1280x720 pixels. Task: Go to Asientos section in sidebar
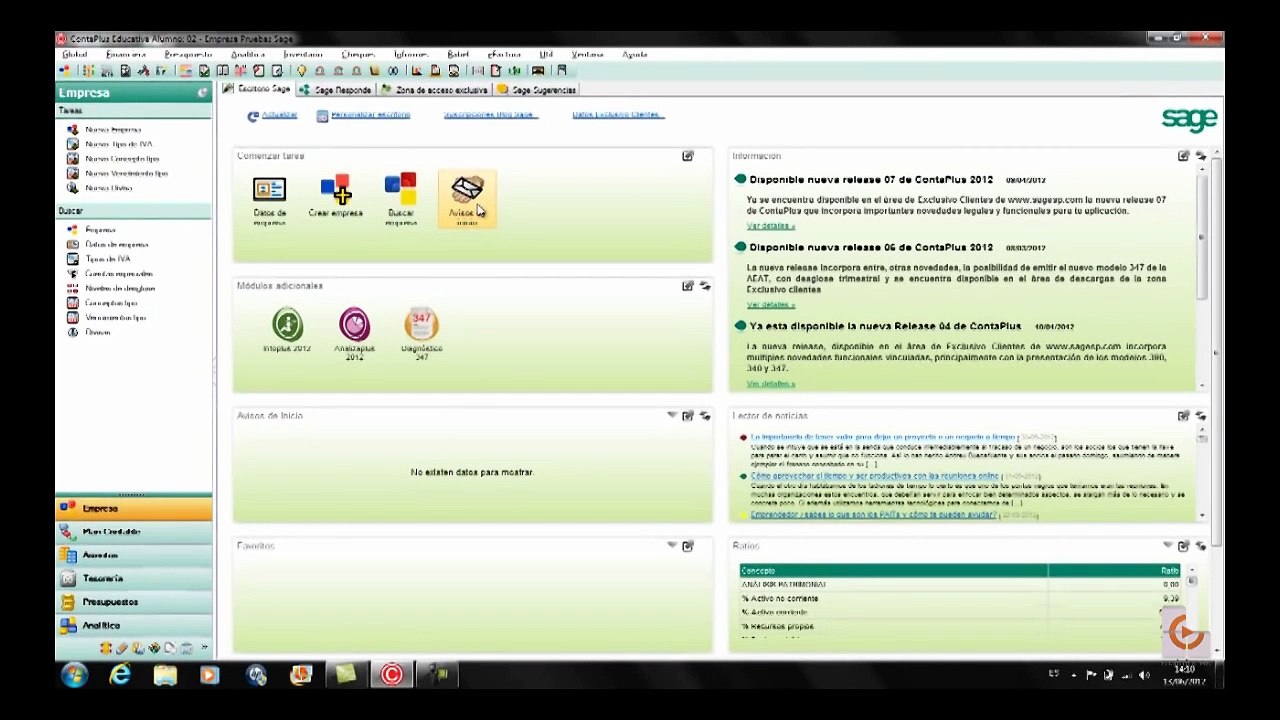[x=134, y=555]
